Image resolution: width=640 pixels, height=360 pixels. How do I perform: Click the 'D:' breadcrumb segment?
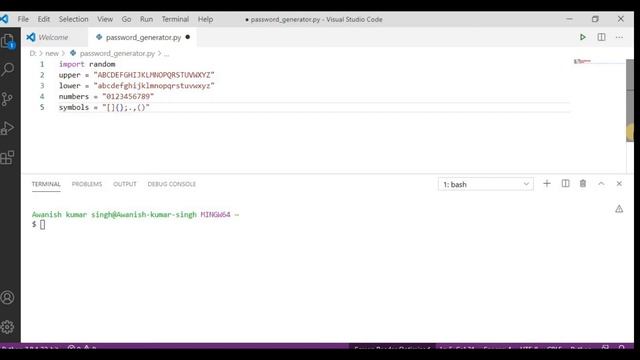33,53
